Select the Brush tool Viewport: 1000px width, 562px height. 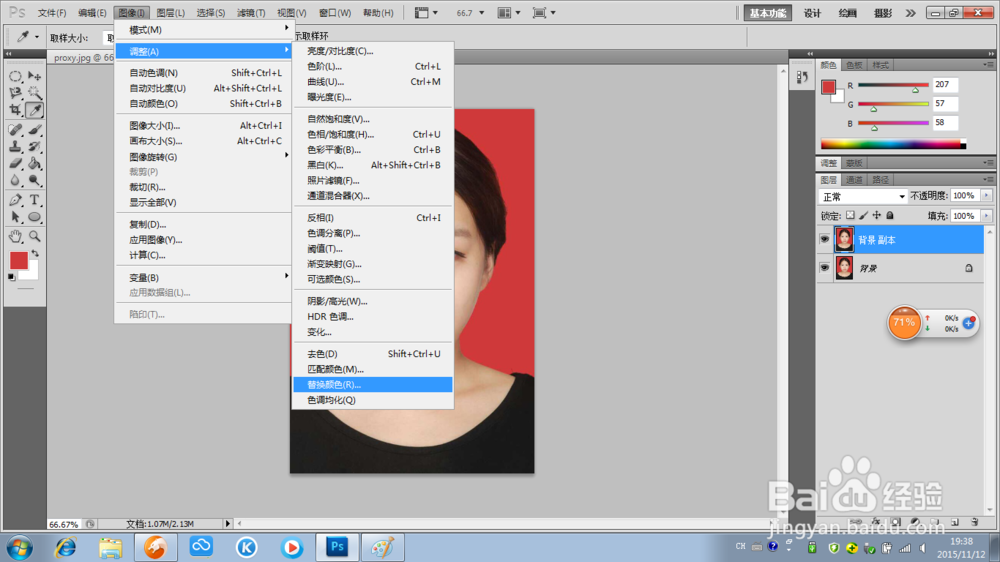pos(34,130)
